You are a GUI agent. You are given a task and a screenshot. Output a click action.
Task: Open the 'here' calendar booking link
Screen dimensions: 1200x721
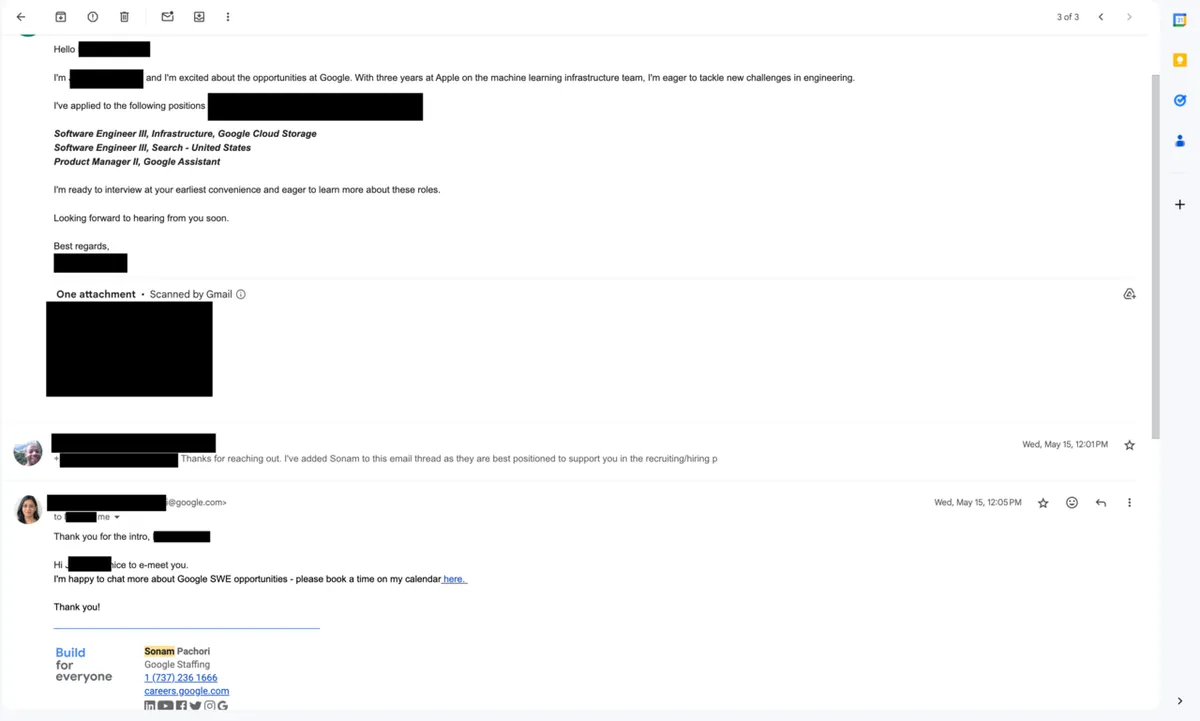454,579
